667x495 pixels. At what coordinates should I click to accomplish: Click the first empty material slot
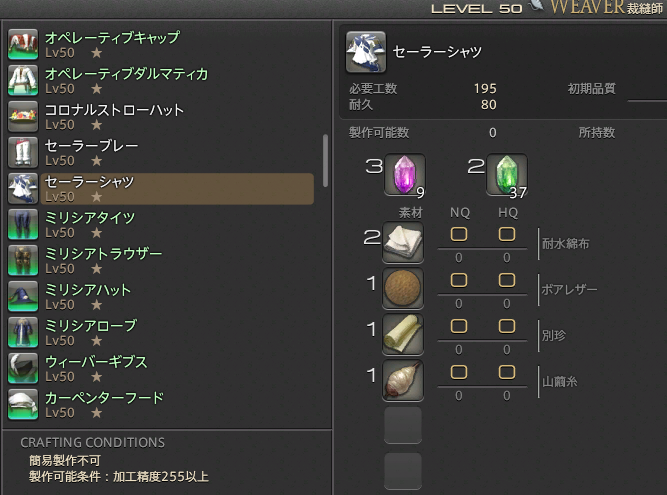(x=403, y=425)
